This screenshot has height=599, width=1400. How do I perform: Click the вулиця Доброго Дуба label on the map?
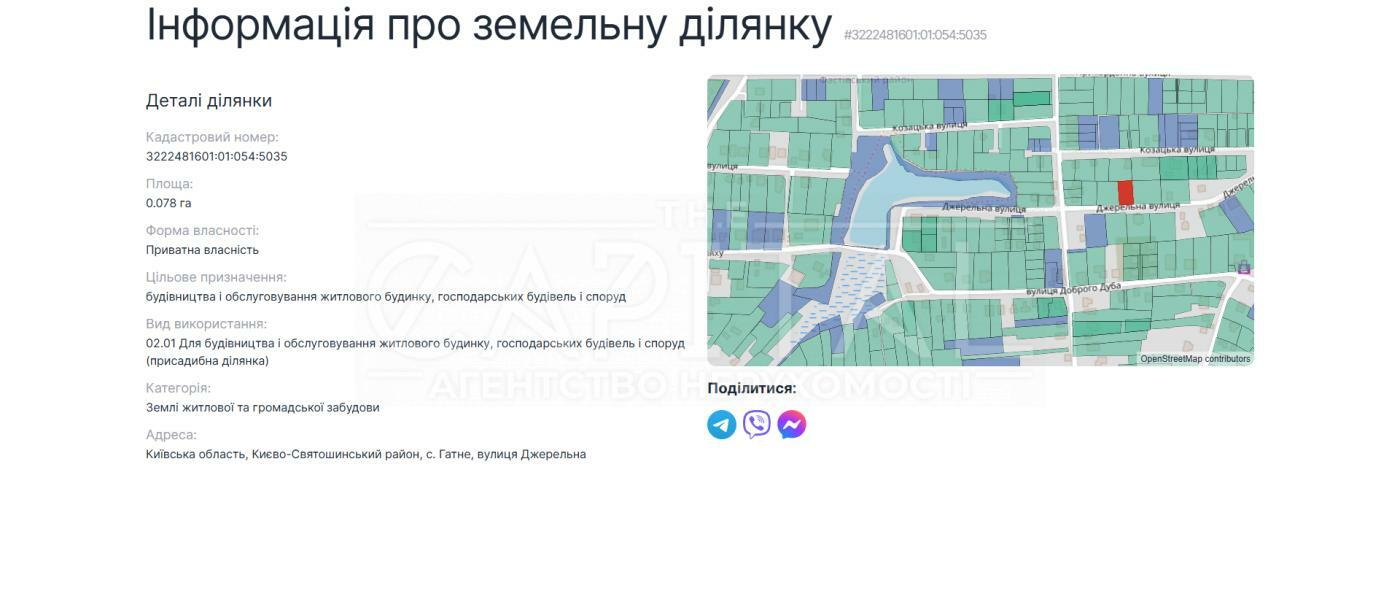[x=1074, y=290]
